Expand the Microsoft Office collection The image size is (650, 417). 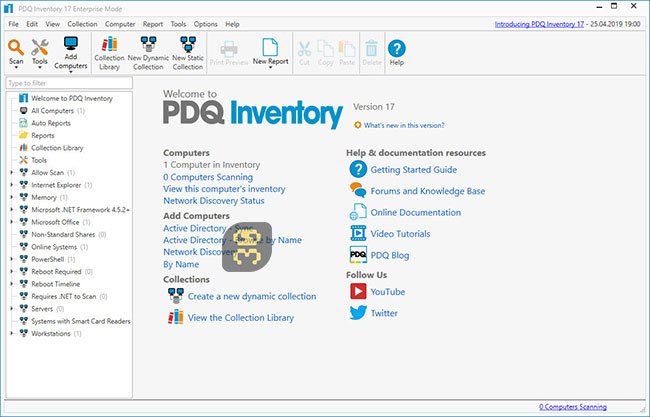click(12, 222)
